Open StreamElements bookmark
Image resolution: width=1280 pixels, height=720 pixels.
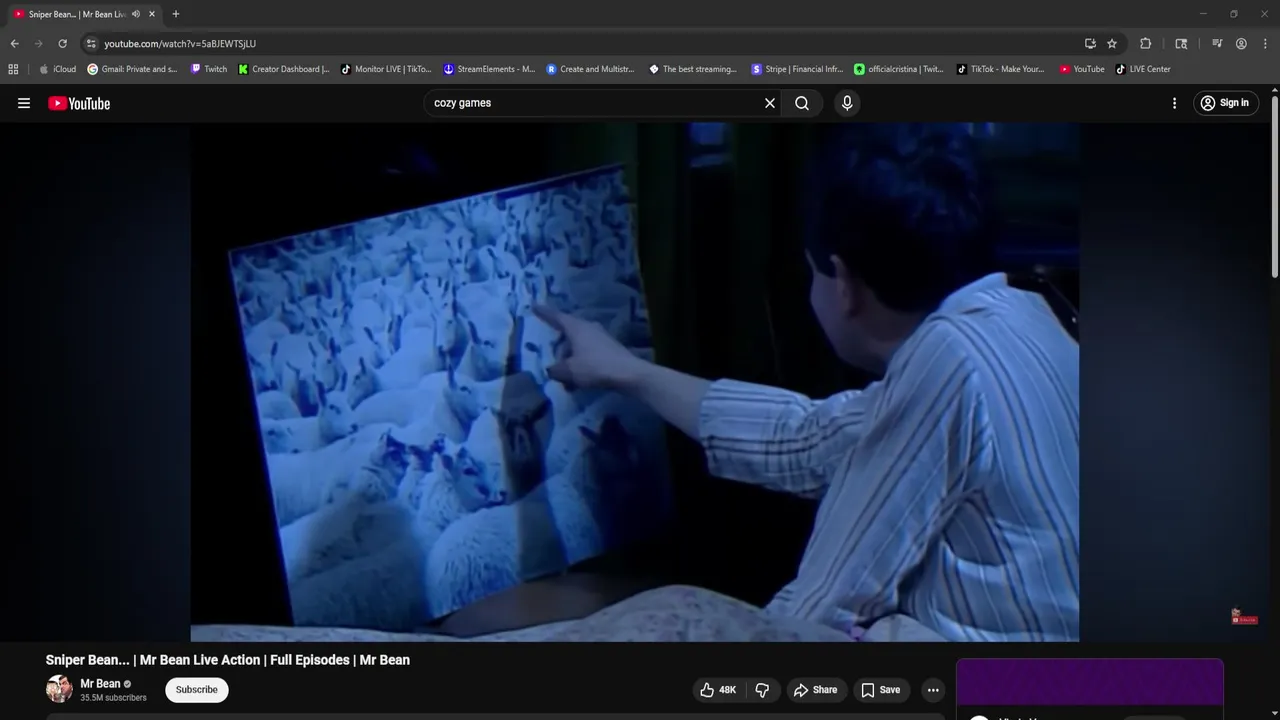click(x=489, y=69)
